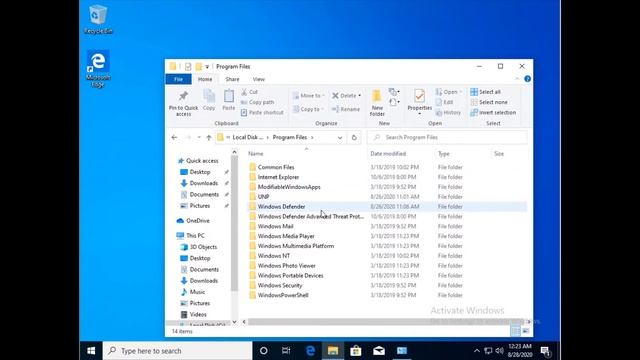
Task: Click the file list horizontal scrollbar
Action: 386,322
